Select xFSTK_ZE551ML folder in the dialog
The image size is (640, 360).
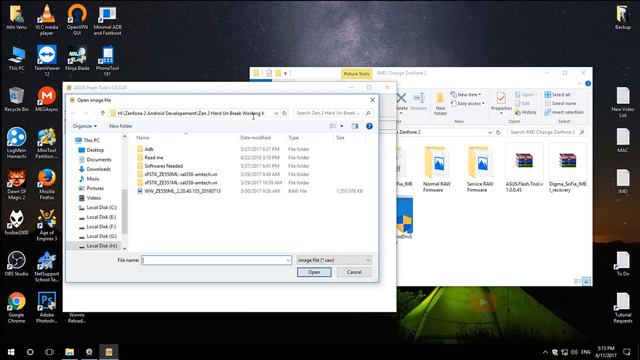point(181,183)
